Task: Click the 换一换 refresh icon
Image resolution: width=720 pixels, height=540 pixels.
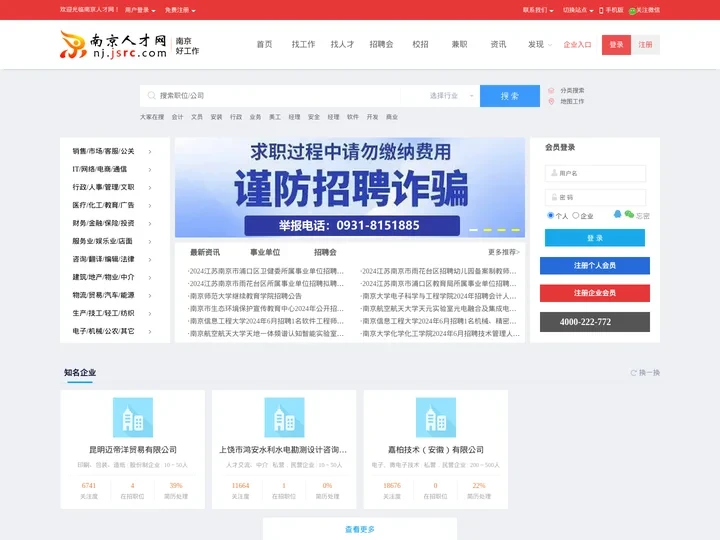Action: [633, 372]
